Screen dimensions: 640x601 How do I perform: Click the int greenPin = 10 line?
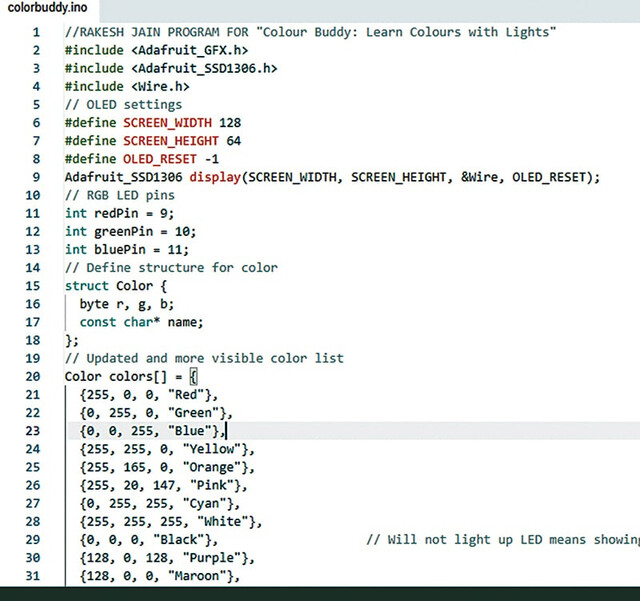coord(131,231)
